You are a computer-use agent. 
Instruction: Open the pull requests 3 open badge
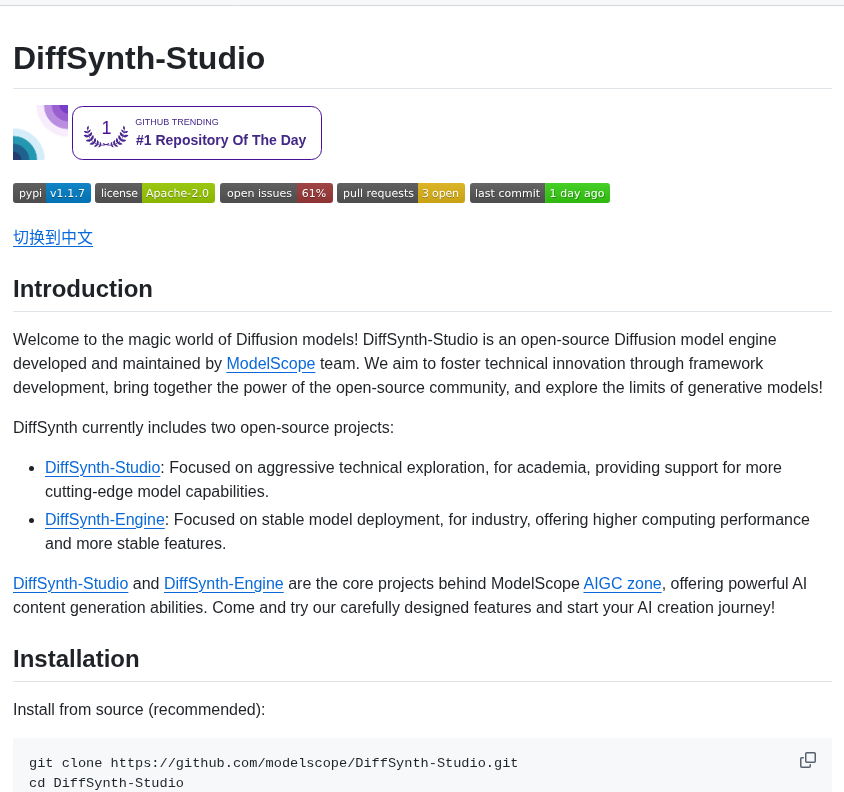tap(401, 193)
